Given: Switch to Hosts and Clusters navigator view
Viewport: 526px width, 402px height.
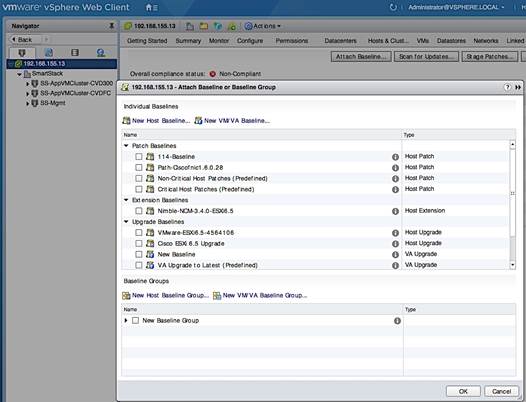Looking at the screenshot, I should (22, 52).
